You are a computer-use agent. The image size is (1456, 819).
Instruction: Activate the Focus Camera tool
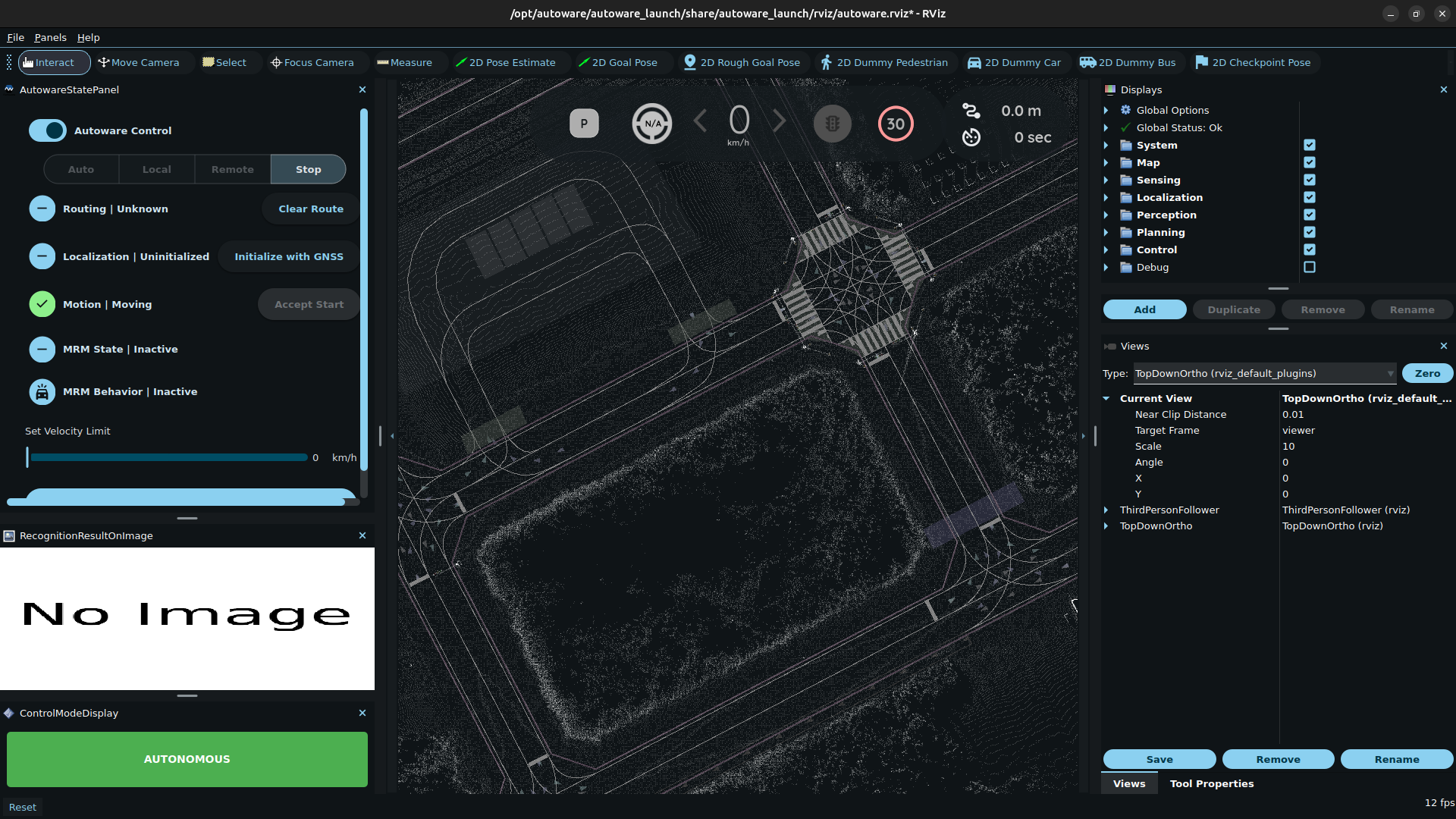point(312,62)
